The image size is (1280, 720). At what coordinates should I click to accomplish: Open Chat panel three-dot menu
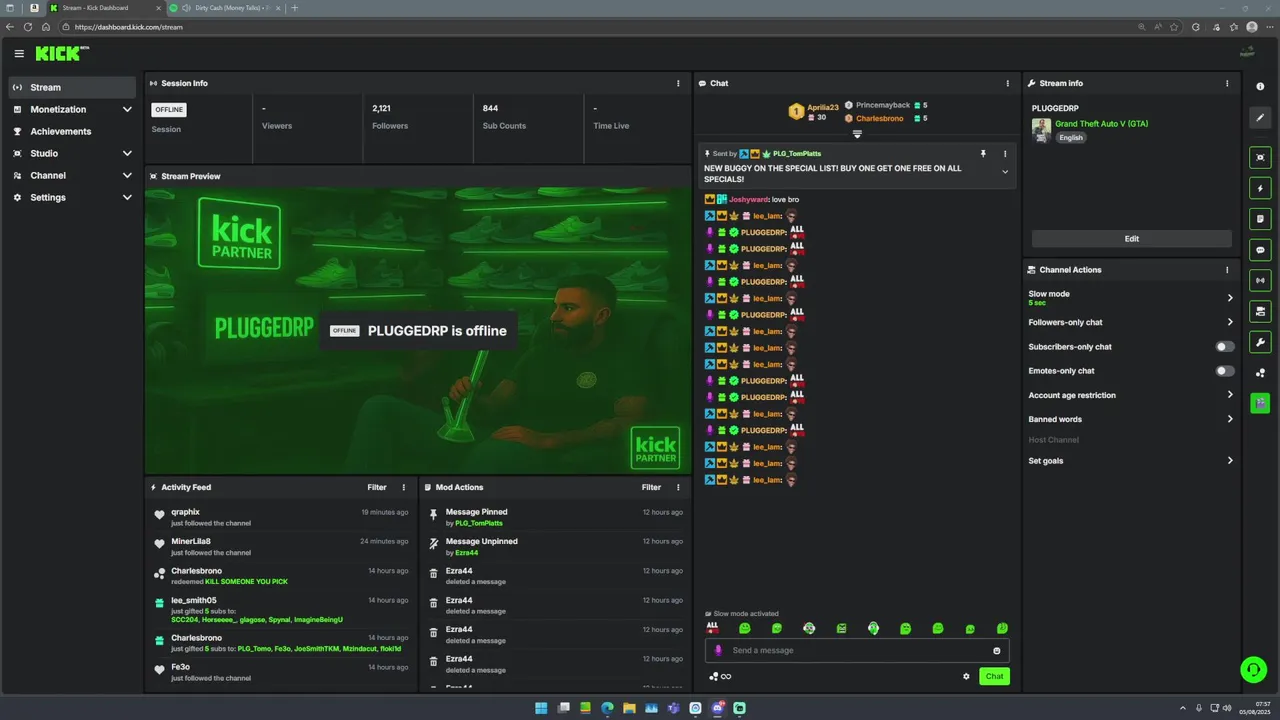(x=1007, y=83)
